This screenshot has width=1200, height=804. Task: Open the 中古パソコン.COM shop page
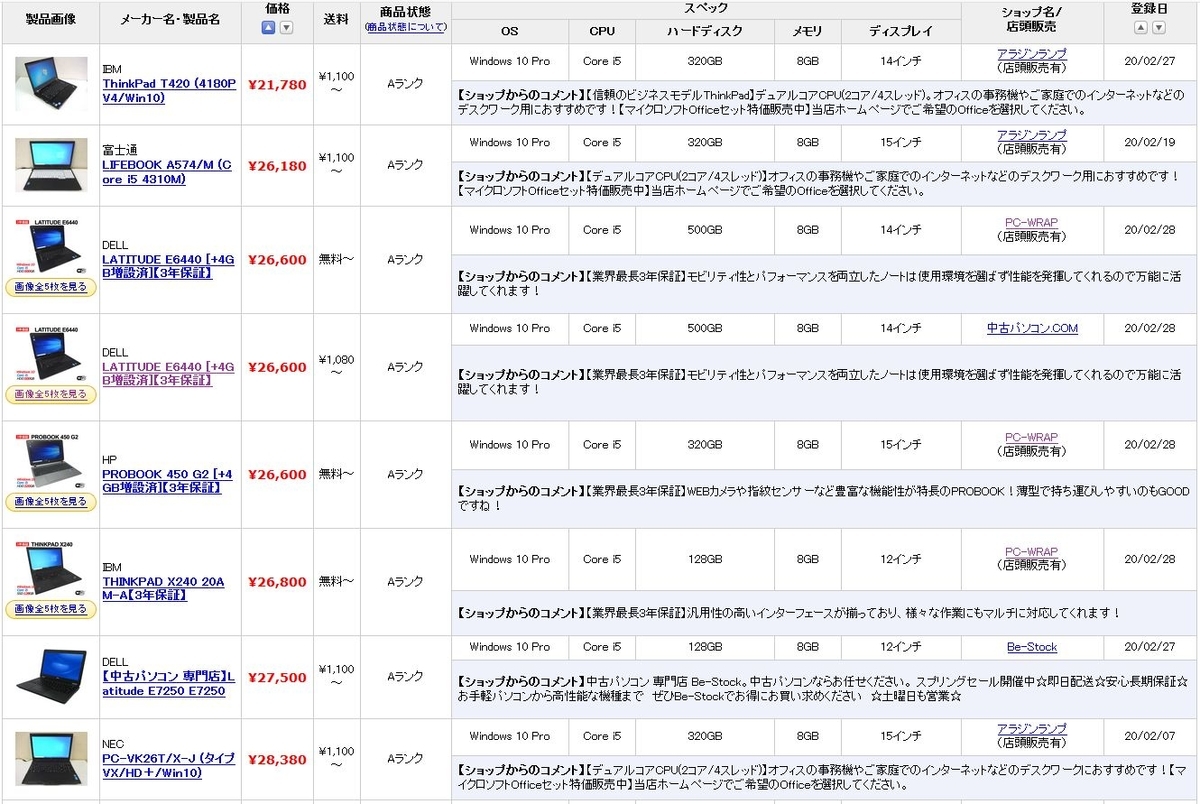[1034, 328]
